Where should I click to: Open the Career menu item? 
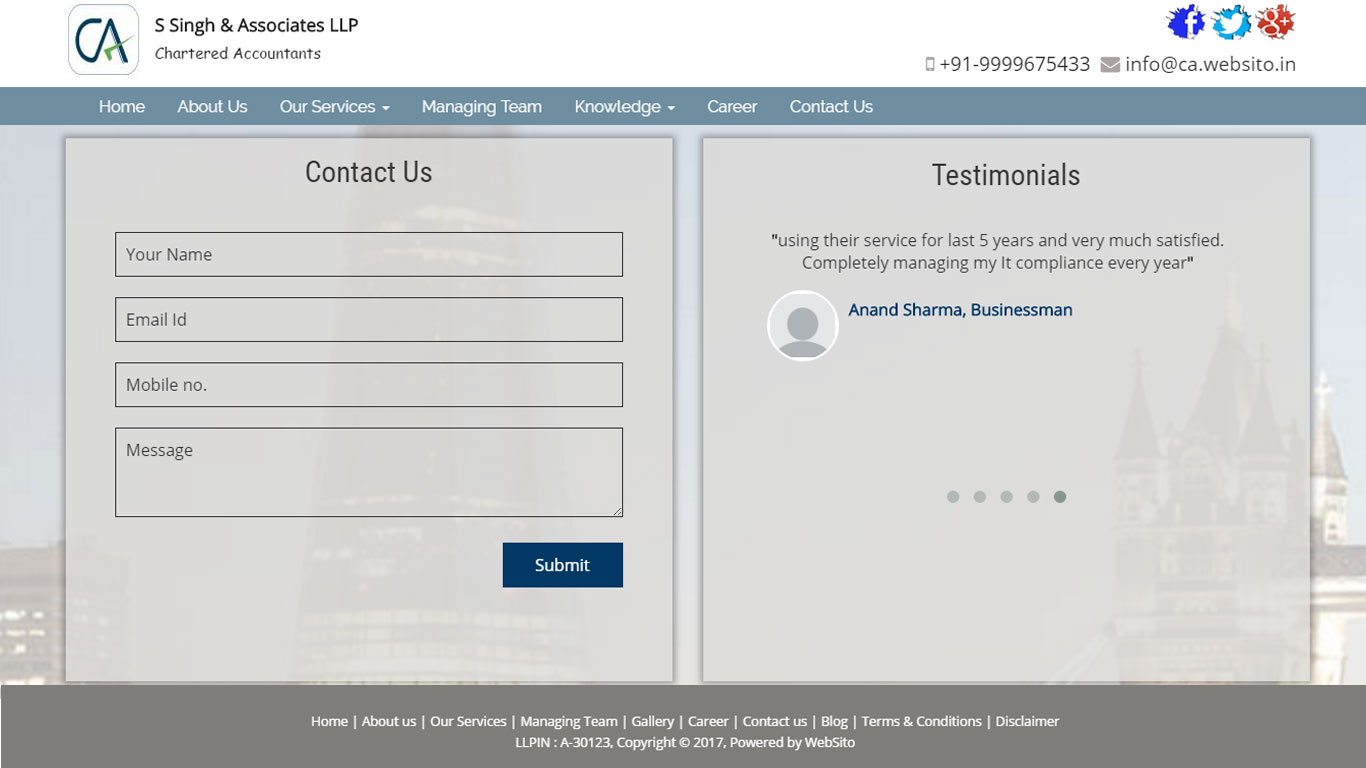pyautogui.click(x=732, y=106)
